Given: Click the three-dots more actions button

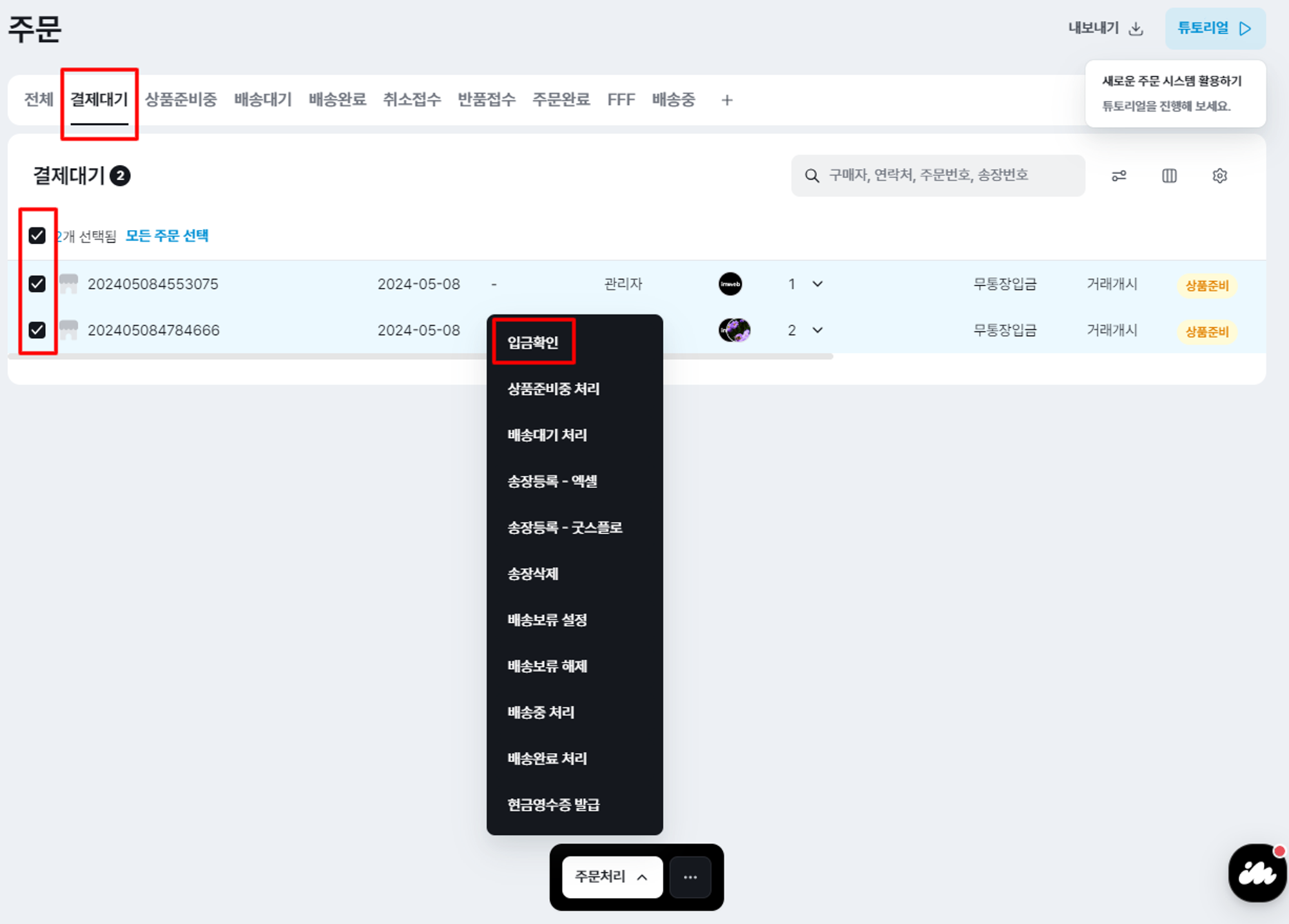Looking at the screenshot, I should point(690,877).
